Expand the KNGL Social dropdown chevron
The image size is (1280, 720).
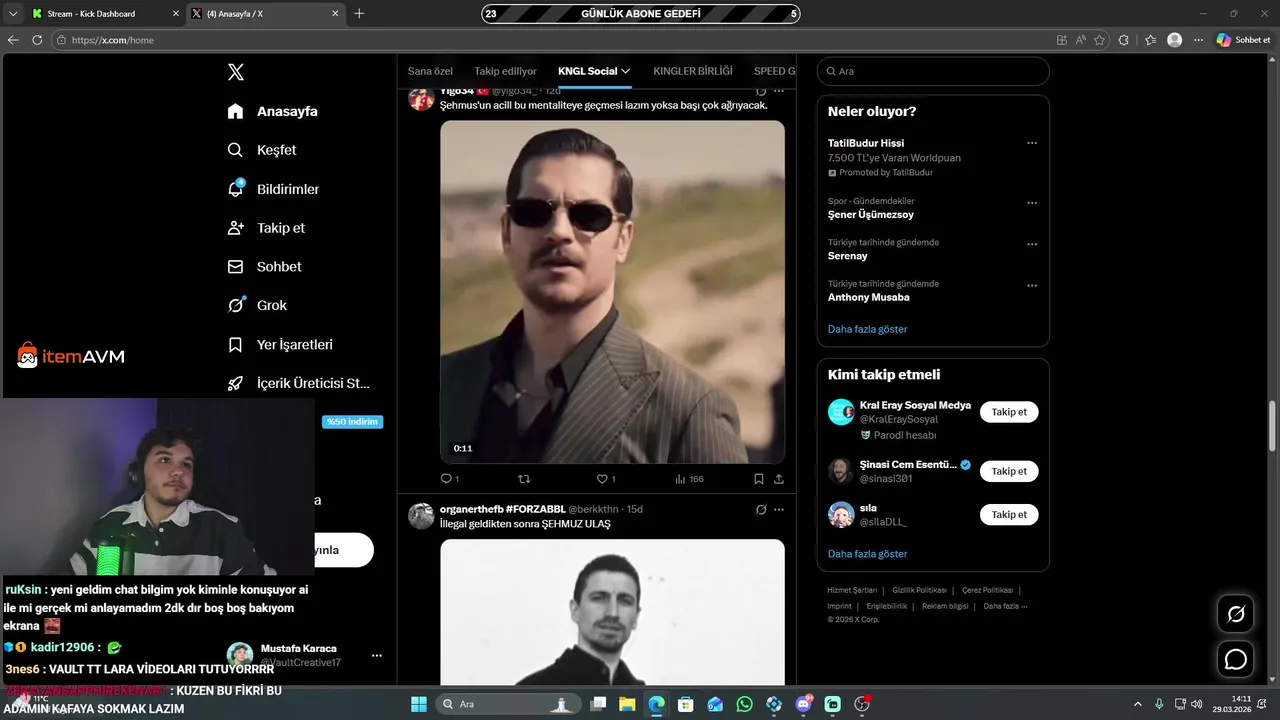click(x=626, y=71)
